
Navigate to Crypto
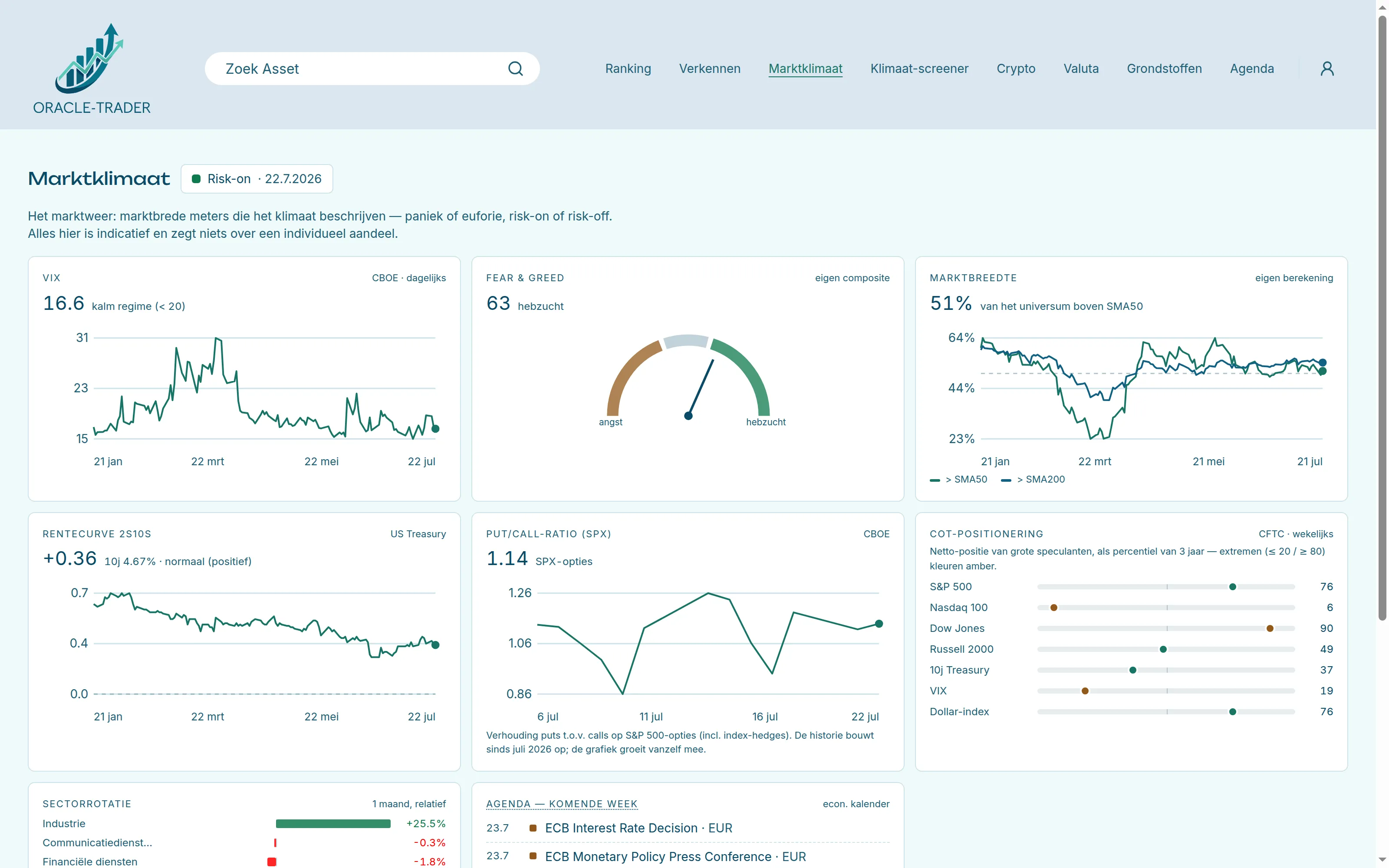pos(1015,69)
